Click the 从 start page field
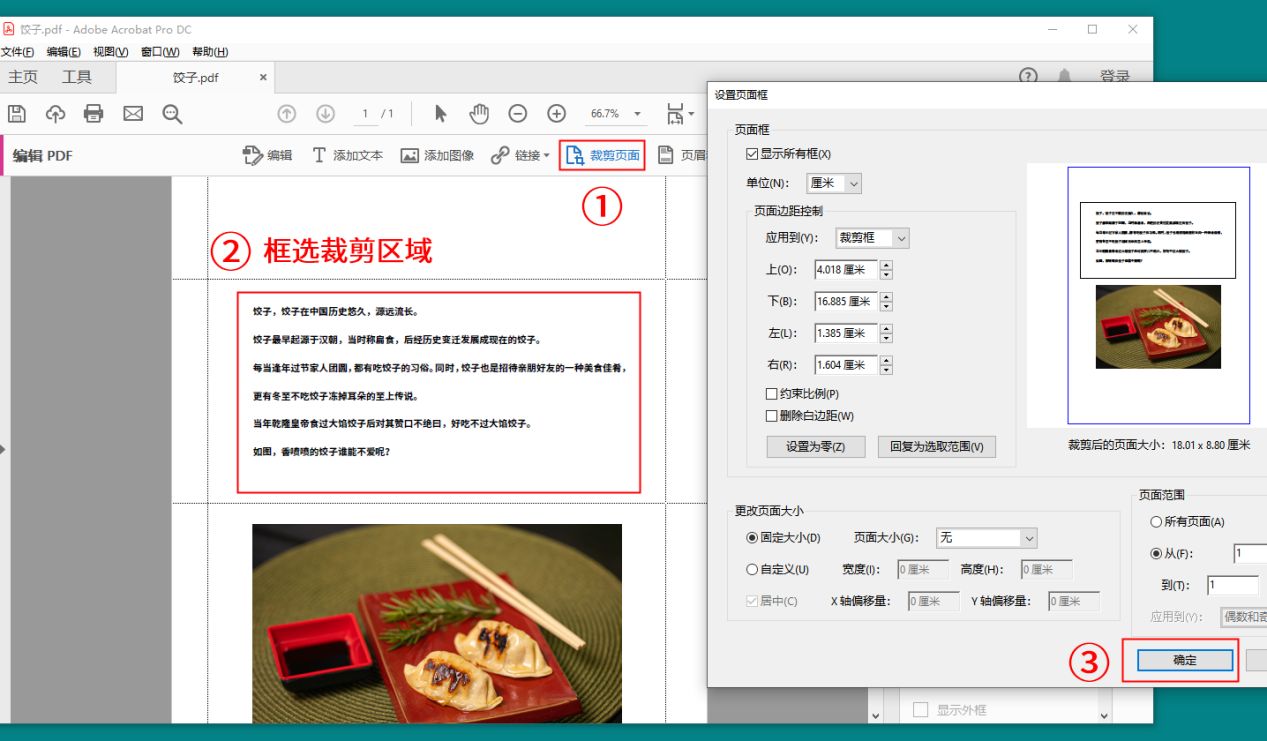This screenshot has height=741, width=1267. [x=1250, y=554]
